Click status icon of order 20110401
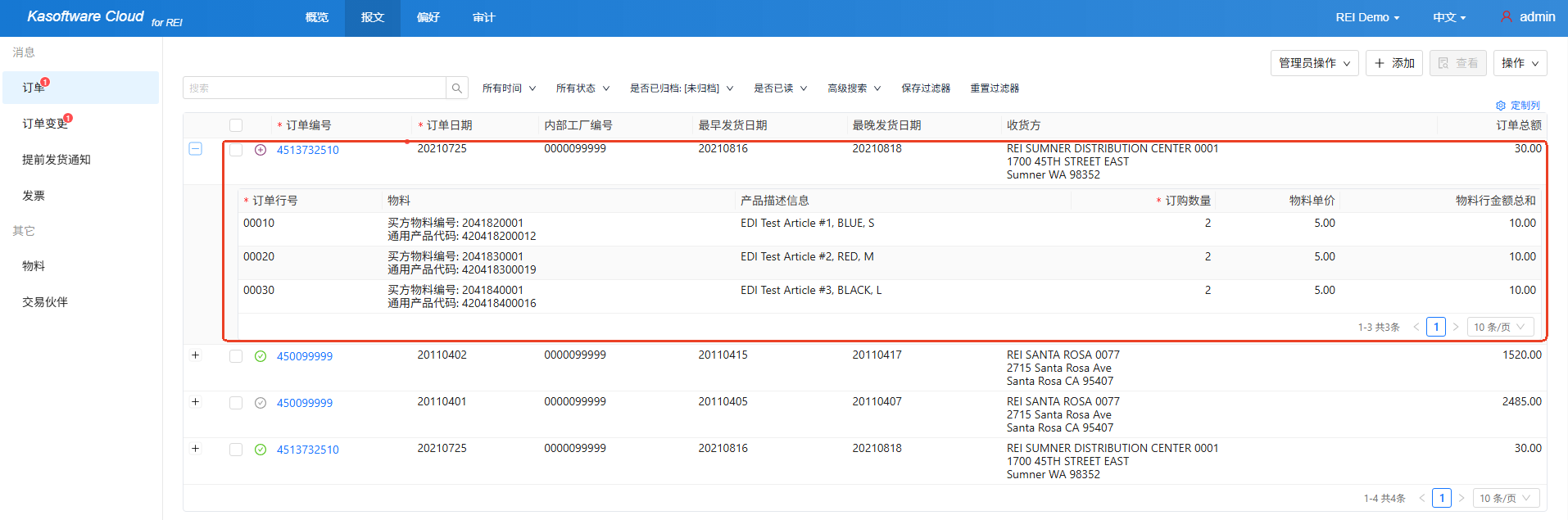 261,403
